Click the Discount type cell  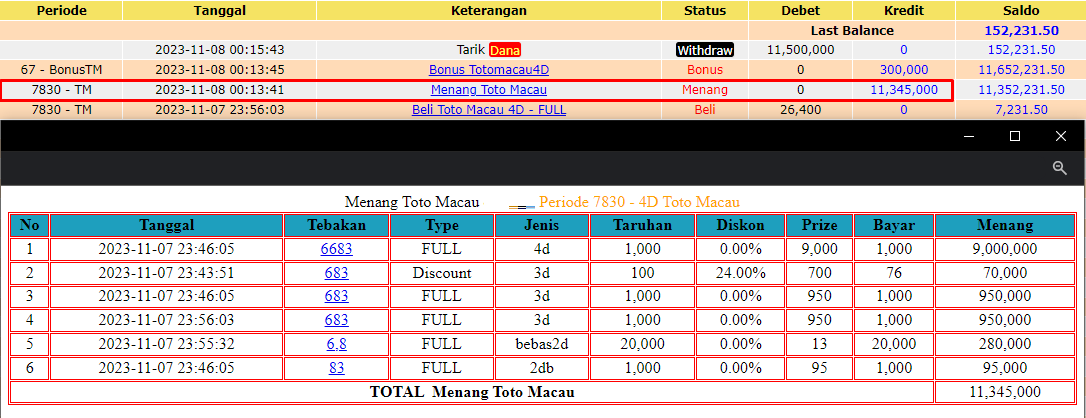click(x=442, y=273)
